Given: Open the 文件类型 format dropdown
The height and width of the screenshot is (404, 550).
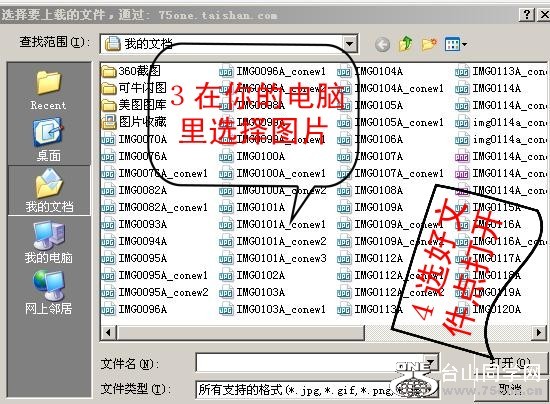Looking at the screenshot, I should pos(430,389).
